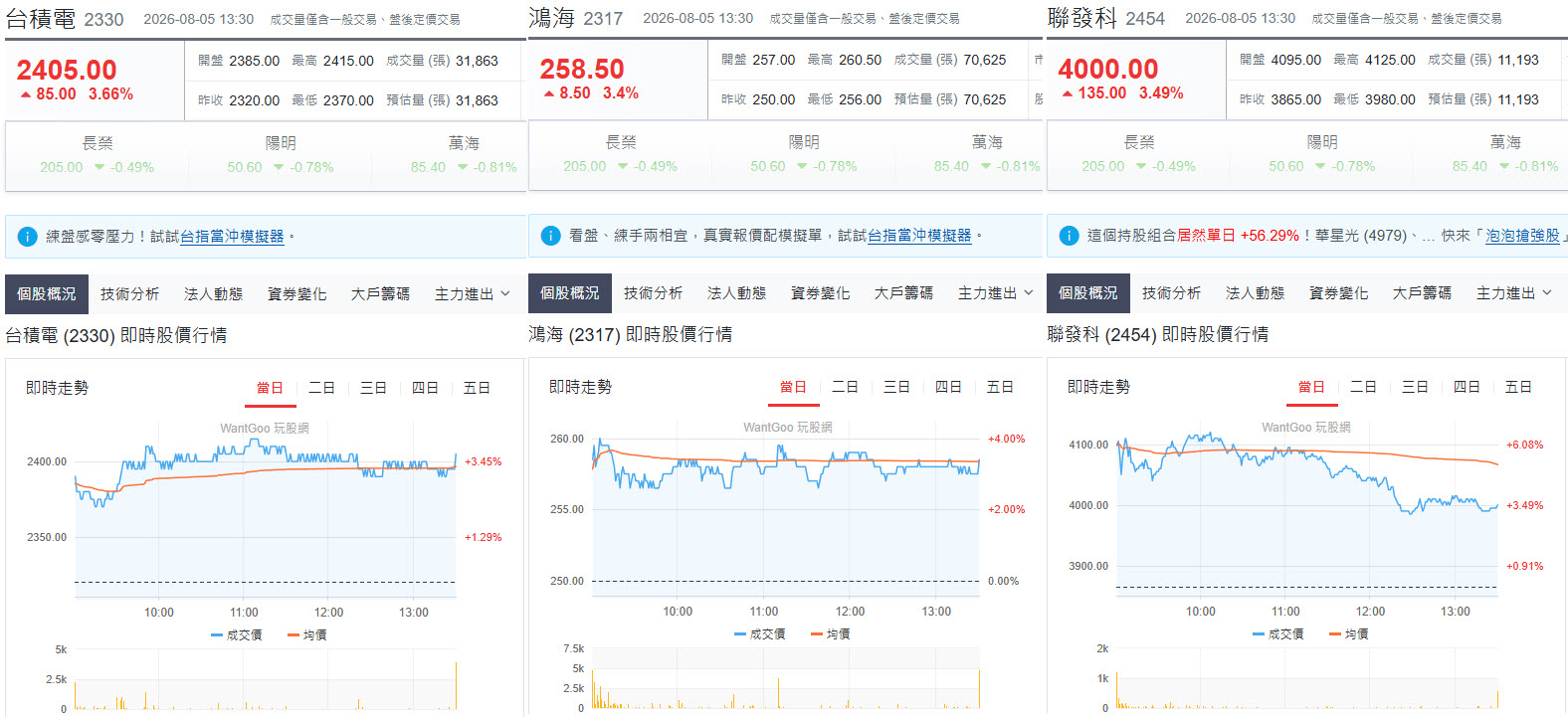Toggle 成交價 legend in the 台積電 chart

click(237, 635)
